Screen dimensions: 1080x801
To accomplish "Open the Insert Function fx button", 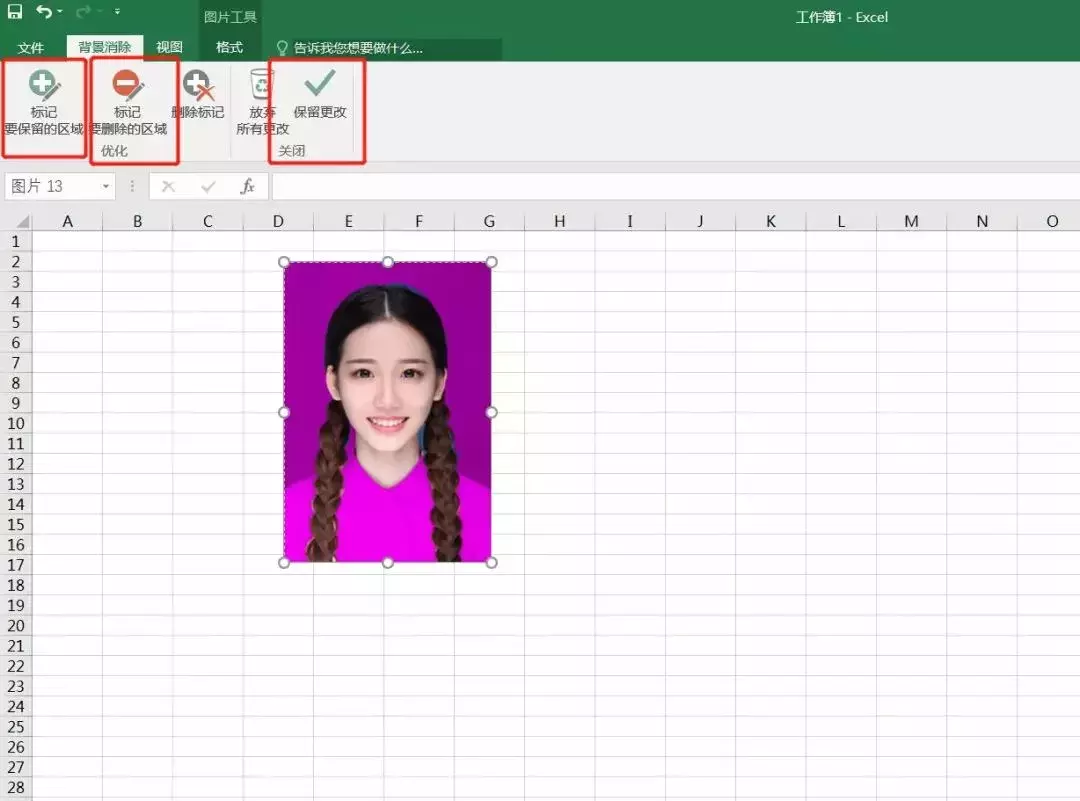I will coord(247,187).
